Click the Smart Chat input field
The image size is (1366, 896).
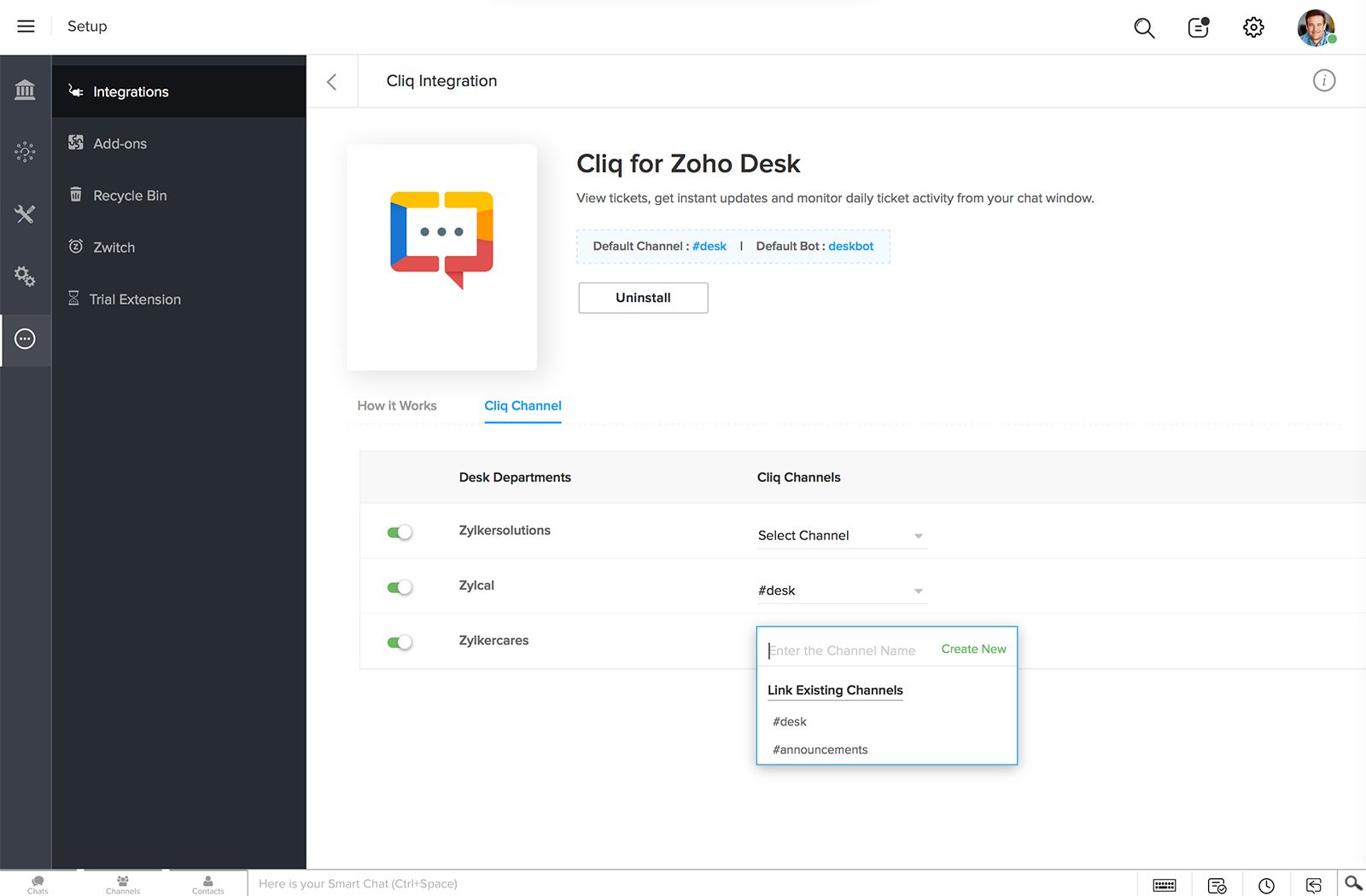pyautogui.click(x=692, y=884)
